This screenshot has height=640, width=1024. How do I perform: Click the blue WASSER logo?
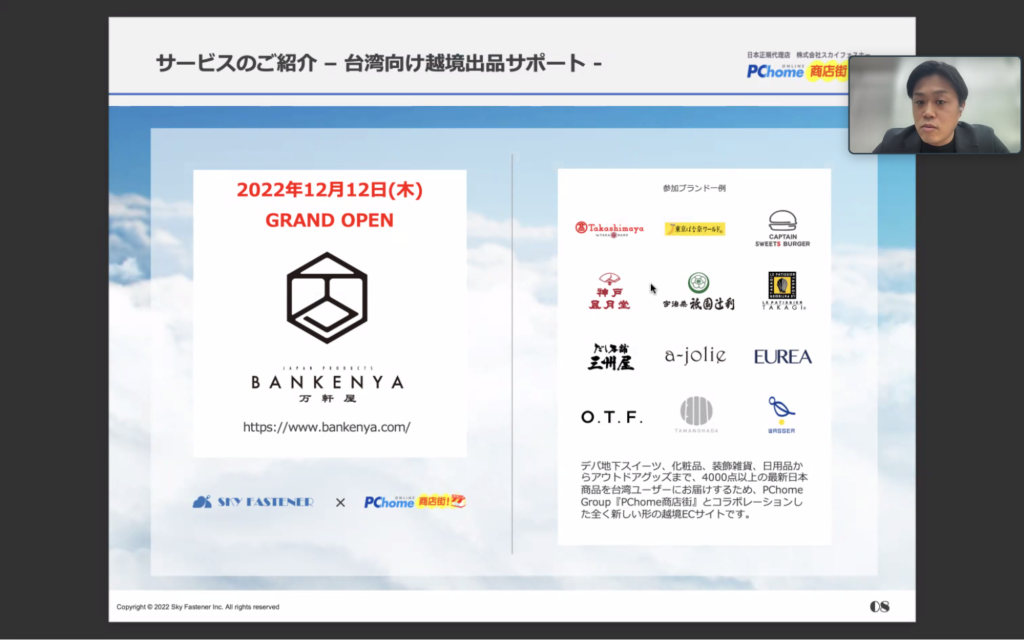(781, 415)
